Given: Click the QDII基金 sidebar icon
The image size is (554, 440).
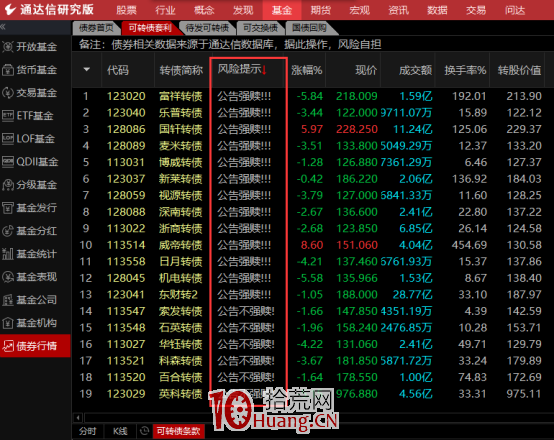Looking at the screenshot, I should (x=7, y=162).
